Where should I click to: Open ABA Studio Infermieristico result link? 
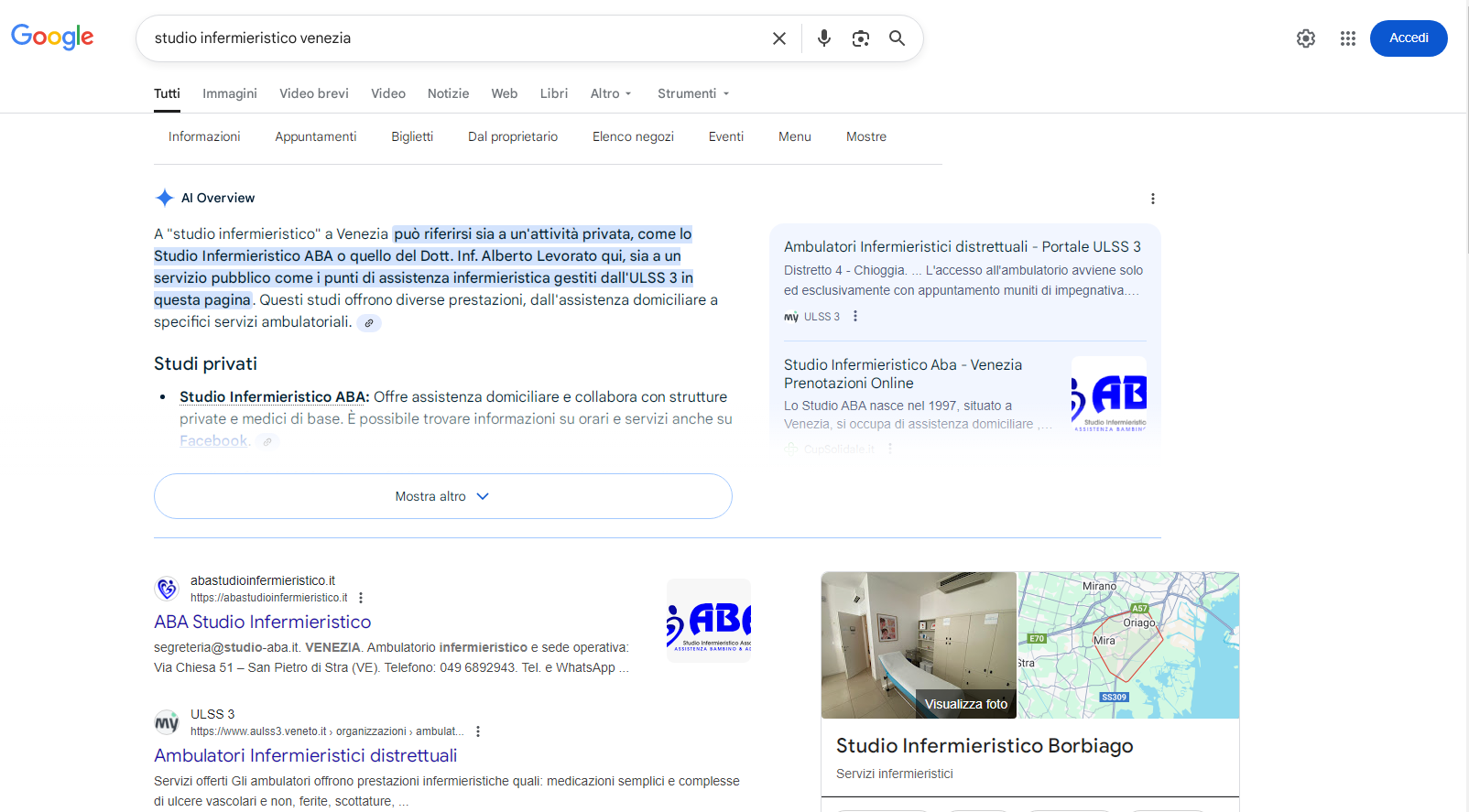point(262,622)
